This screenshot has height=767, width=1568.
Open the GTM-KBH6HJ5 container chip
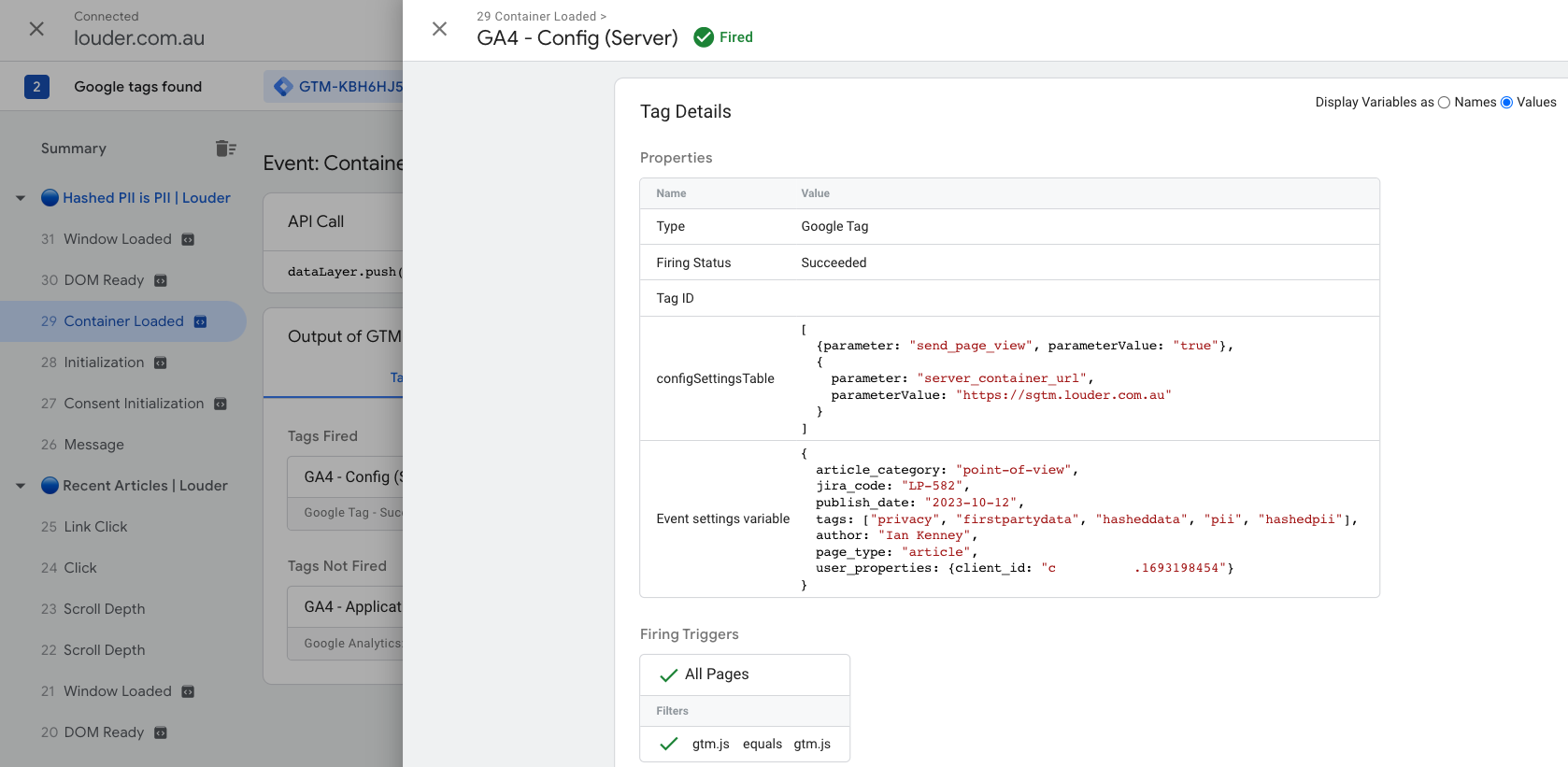point(334,87)
